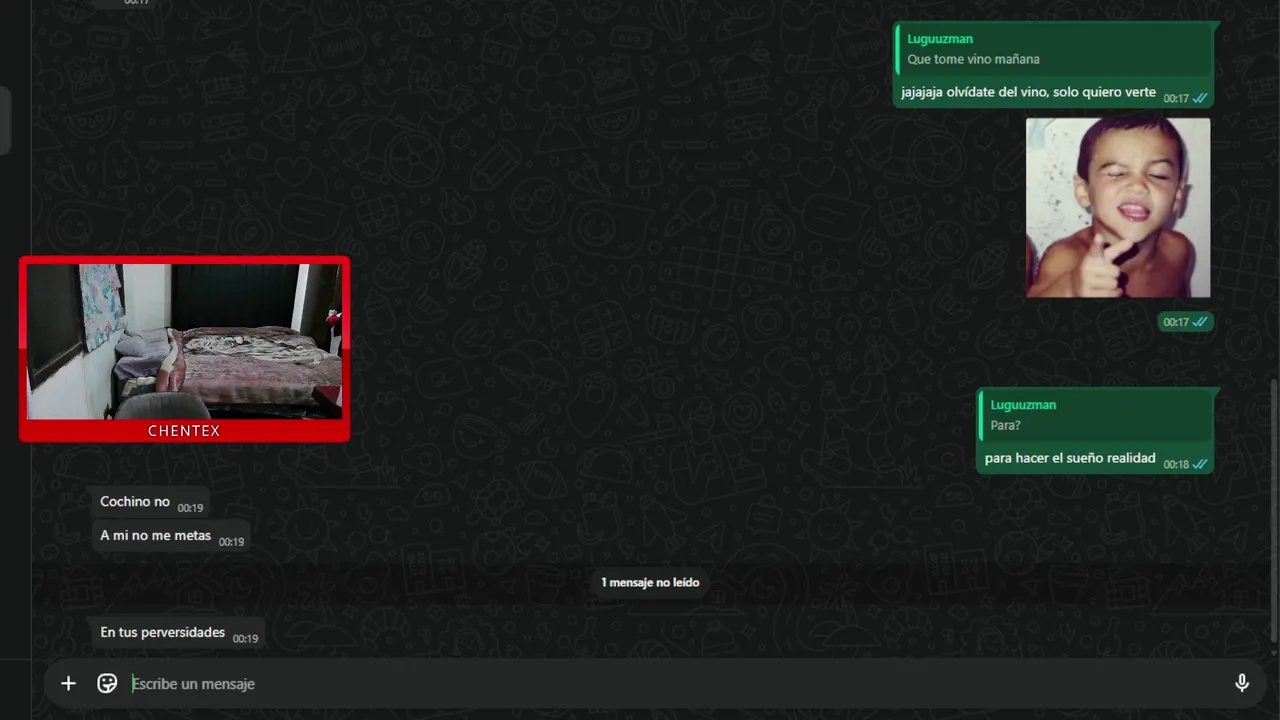1280x720 pixels.
Task: Click the 00:17 timestamp under the sticker
Action: click(x=1176, y=322)
